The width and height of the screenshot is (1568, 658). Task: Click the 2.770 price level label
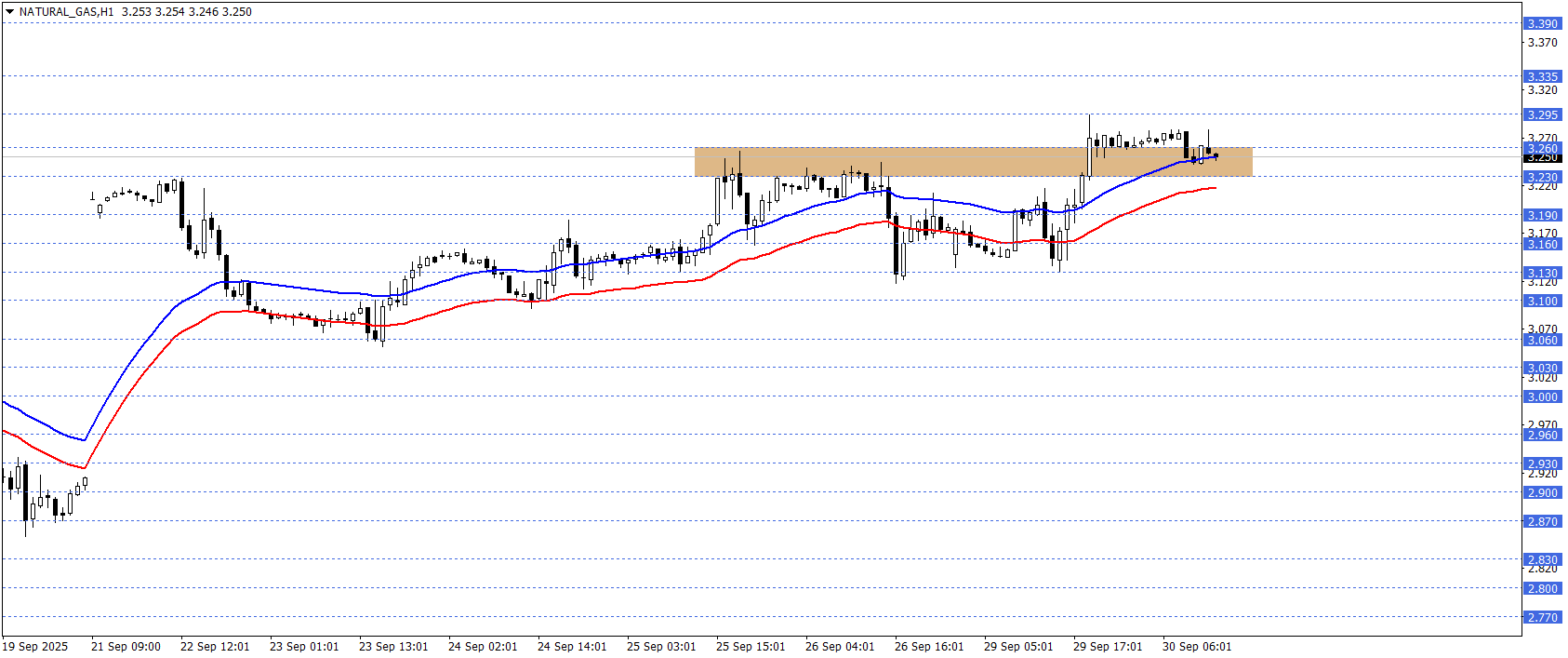(x=1542, y=617)
